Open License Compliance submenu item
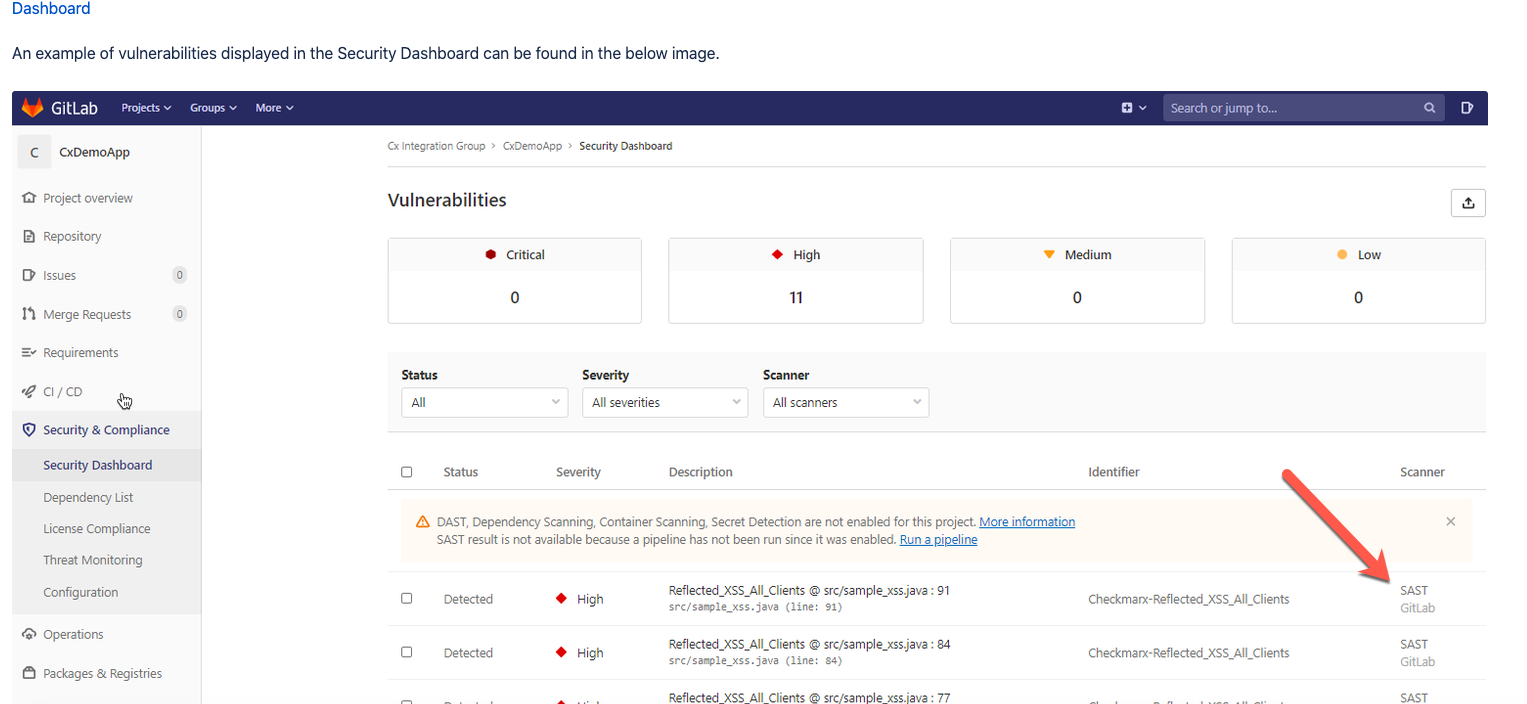Image resolution: width=1527 pixels, height=704 pixels. (97, 529)
